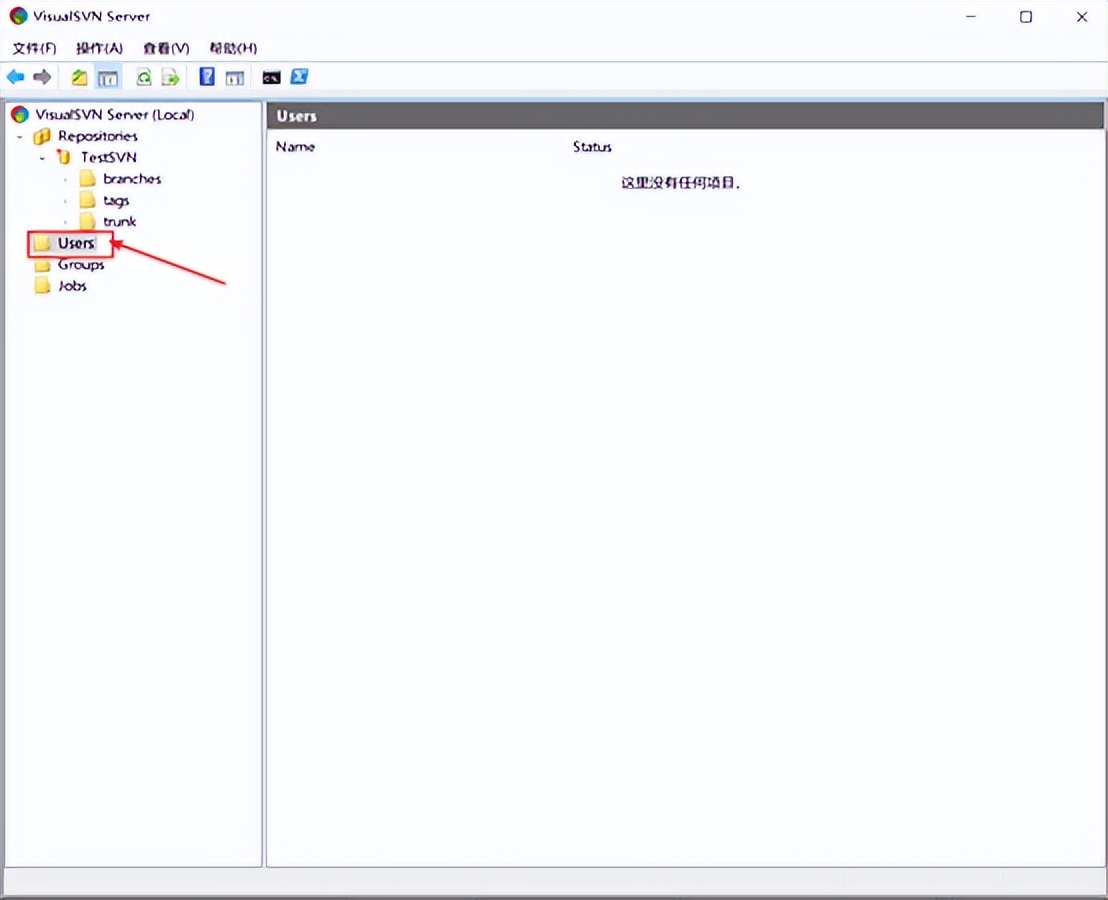Screen dimensions: 1108x900
Task: Click the Up one level folder icon
Action: [79, 77]
